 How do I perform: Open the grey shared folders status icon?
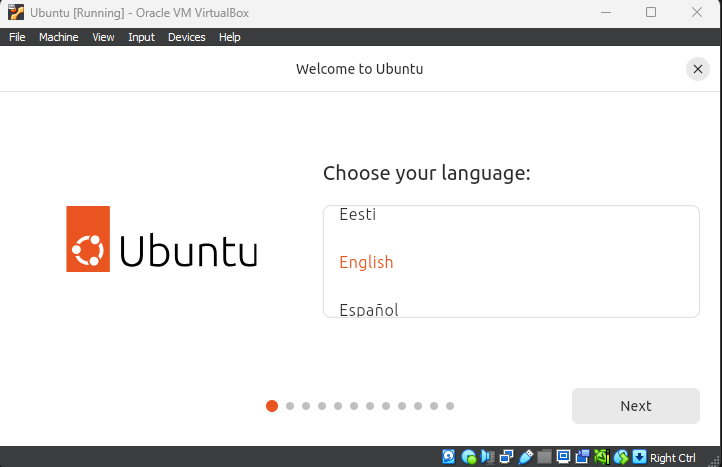point(545,457)
